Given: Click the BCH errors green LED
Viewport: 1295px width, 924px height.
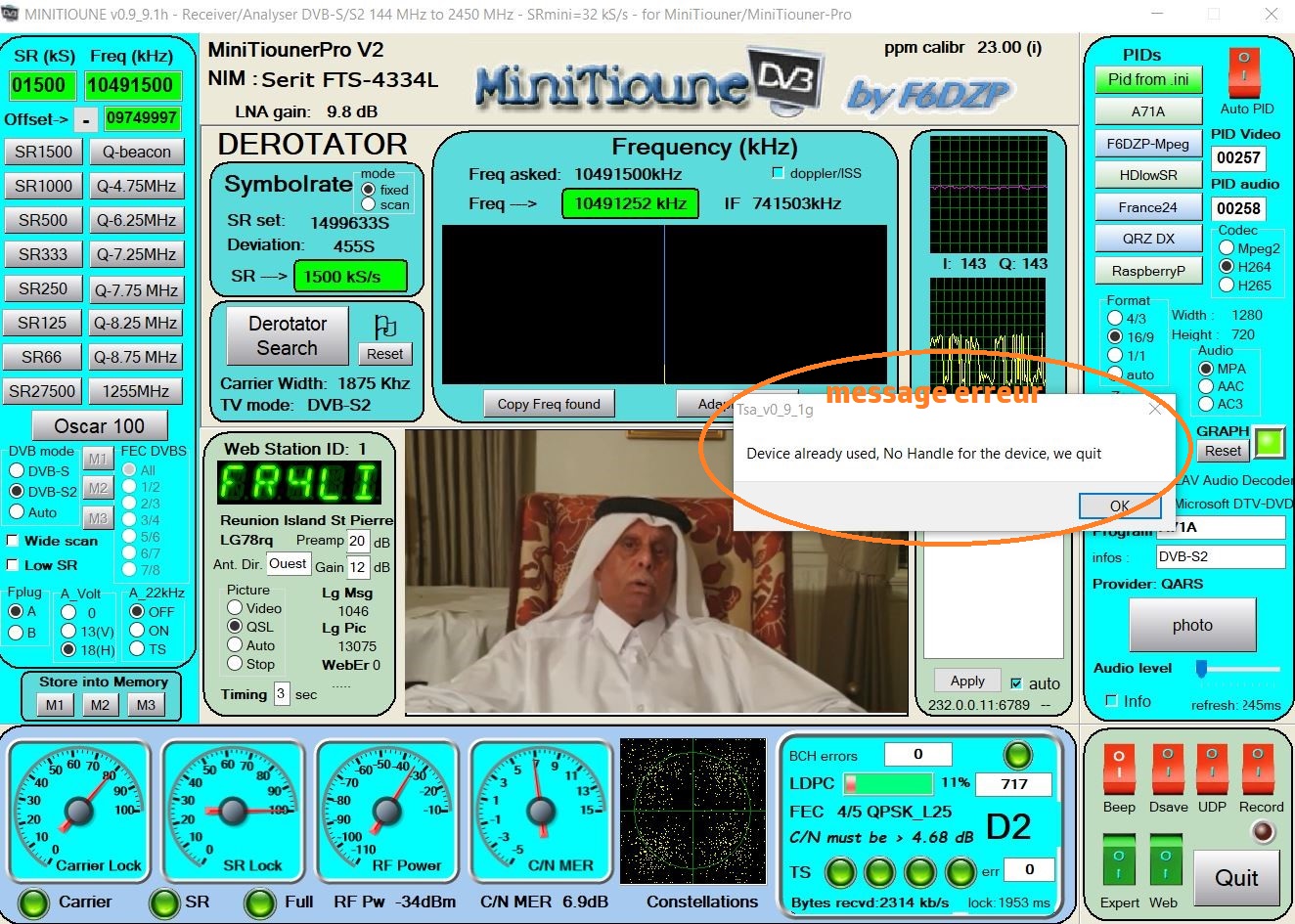Looking at the screenshot, I should (1018, 755).
